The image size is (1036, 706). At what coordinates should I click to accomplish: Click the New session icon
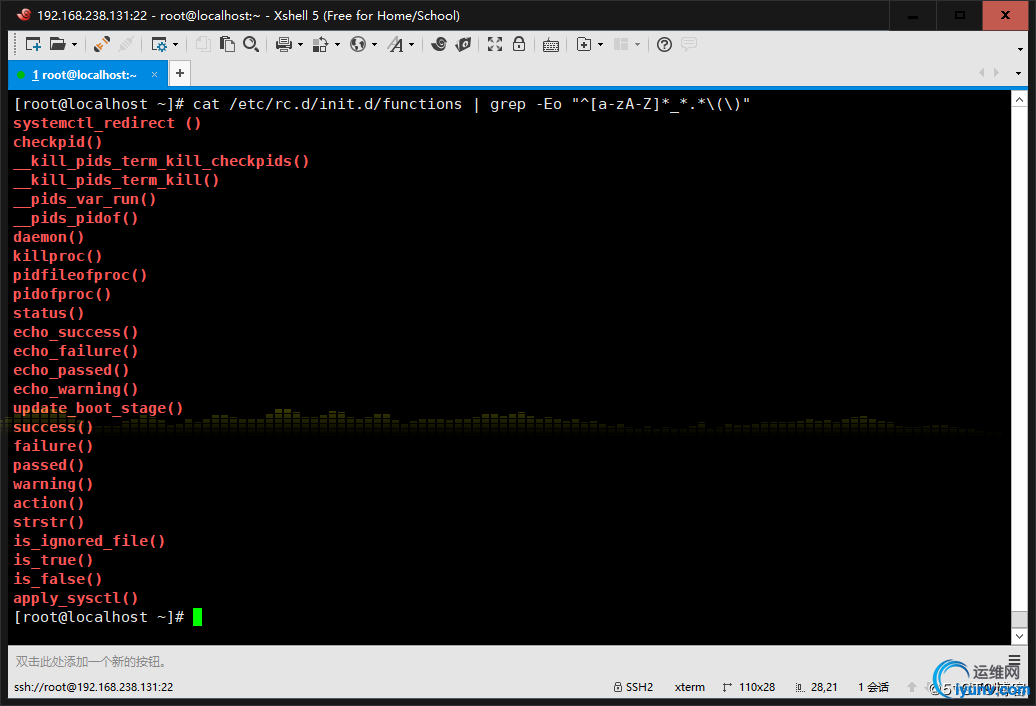(33, 44)
